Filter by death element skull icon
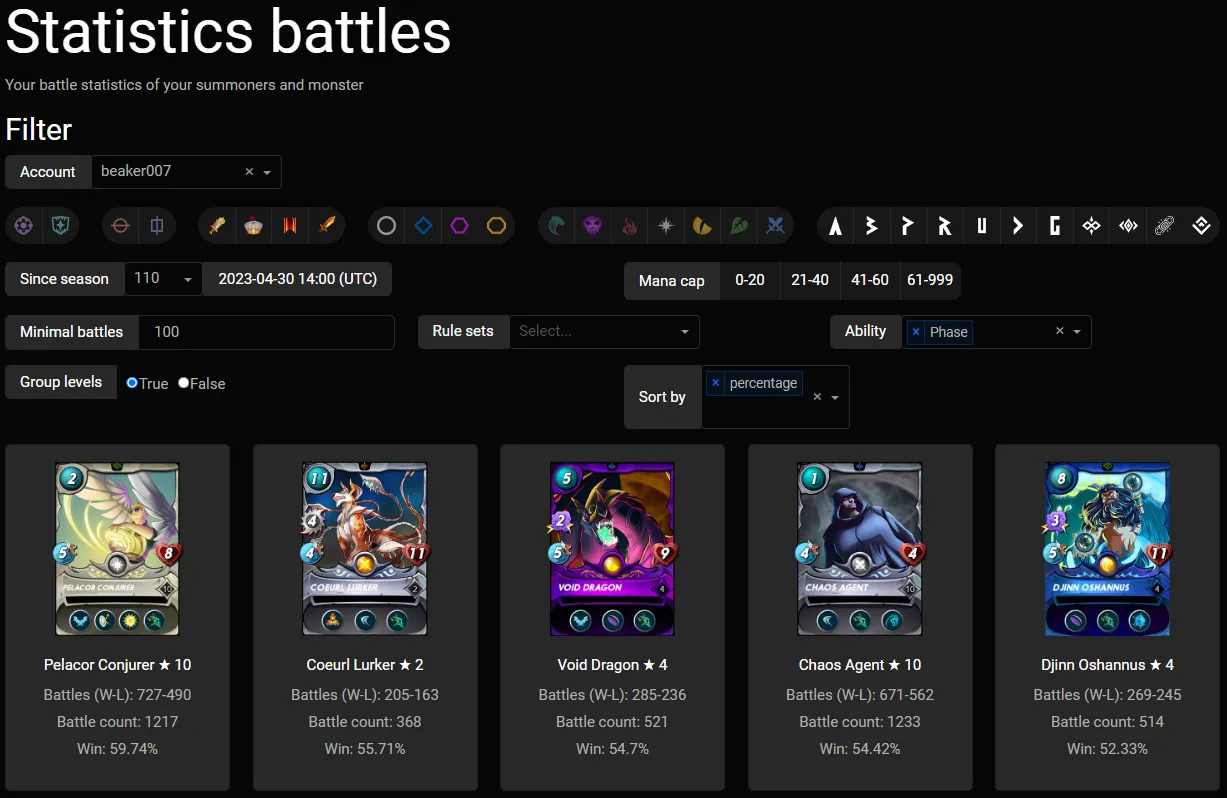The height and width of the screenshot is (798, 1227). (x=593, y=226)
